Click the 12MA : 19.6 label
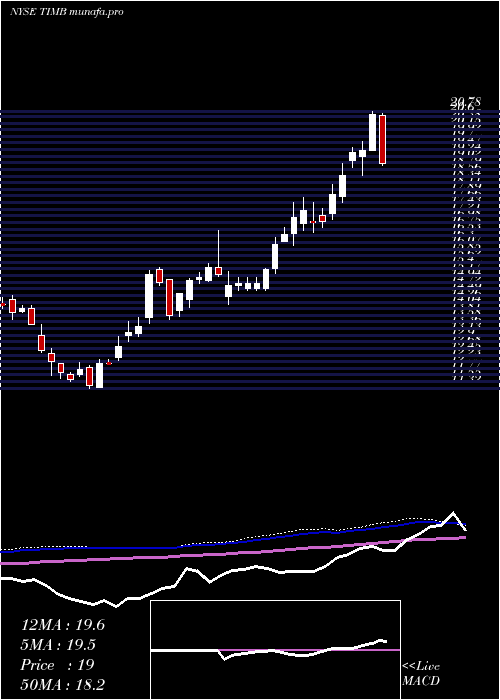Viewport: 500px width, 700px height. [63, 625]
